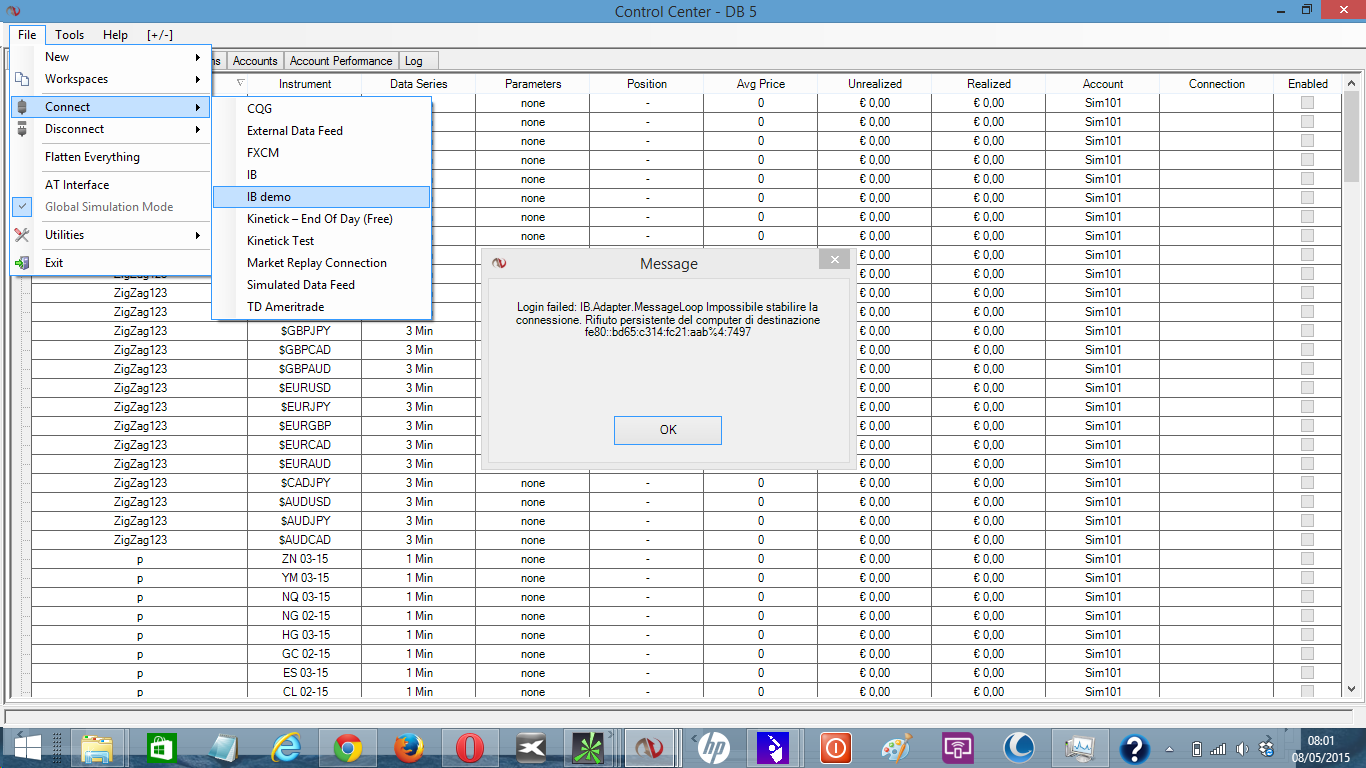This screenshot has width=1366, height=768.
Task: Click the Exit door icon in File menu
Action: 22,263
